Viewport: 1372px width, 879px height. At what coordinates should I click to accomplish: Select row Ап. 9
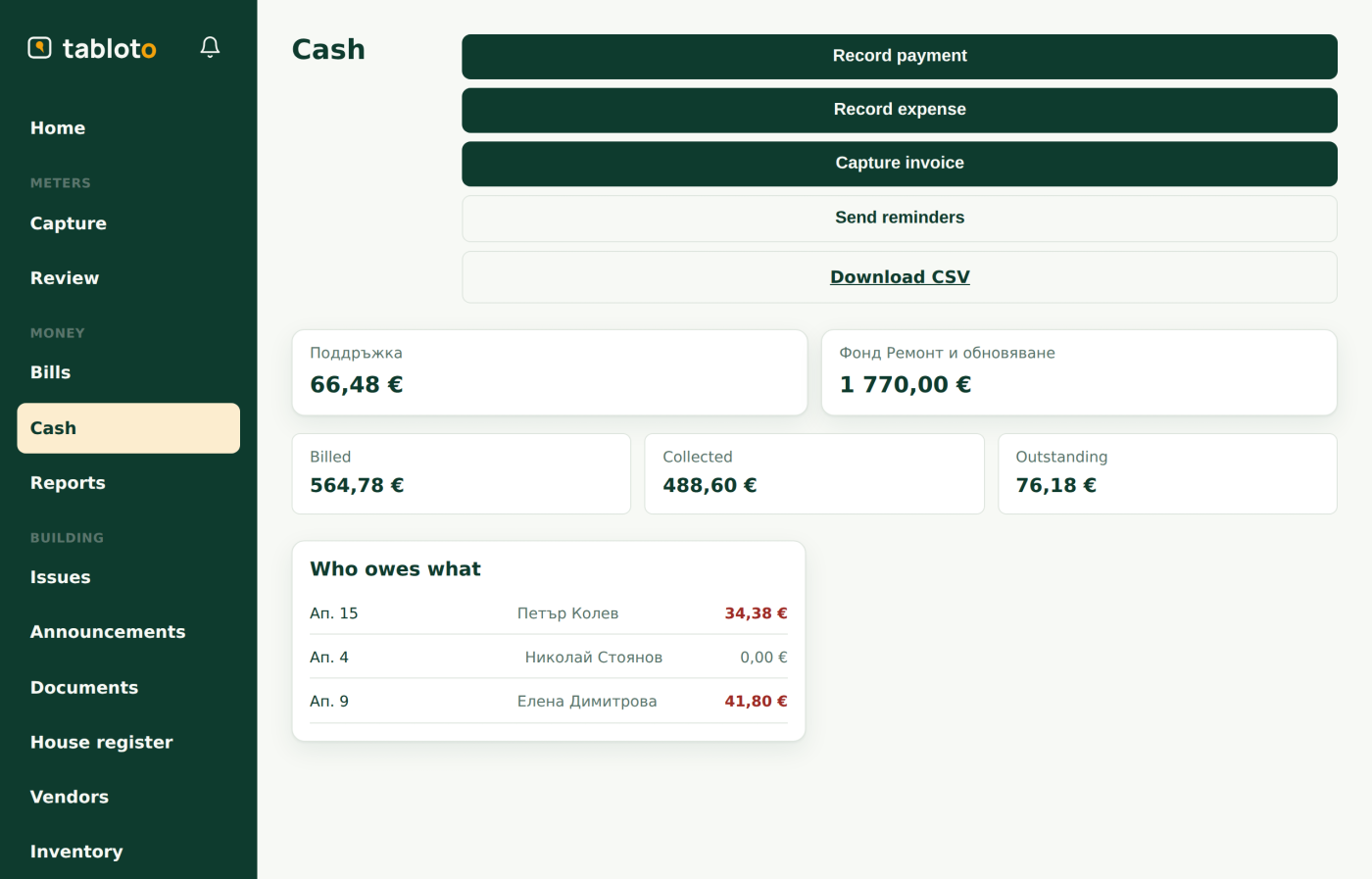pos(549,702)
